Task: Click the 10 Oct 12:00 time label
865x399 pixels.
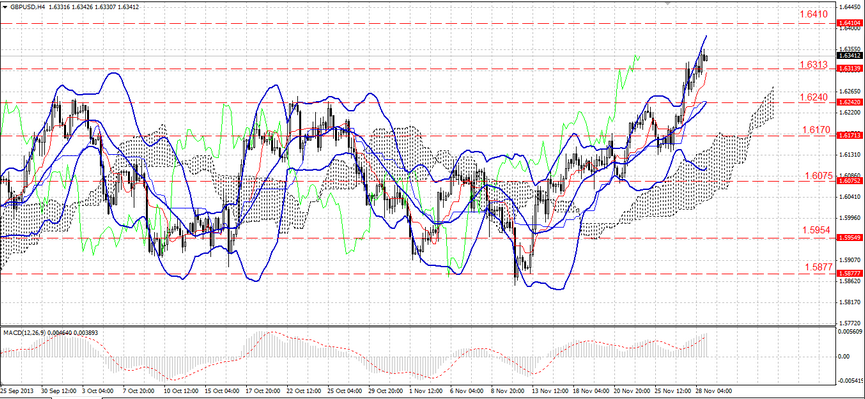Action: [180, 390]
